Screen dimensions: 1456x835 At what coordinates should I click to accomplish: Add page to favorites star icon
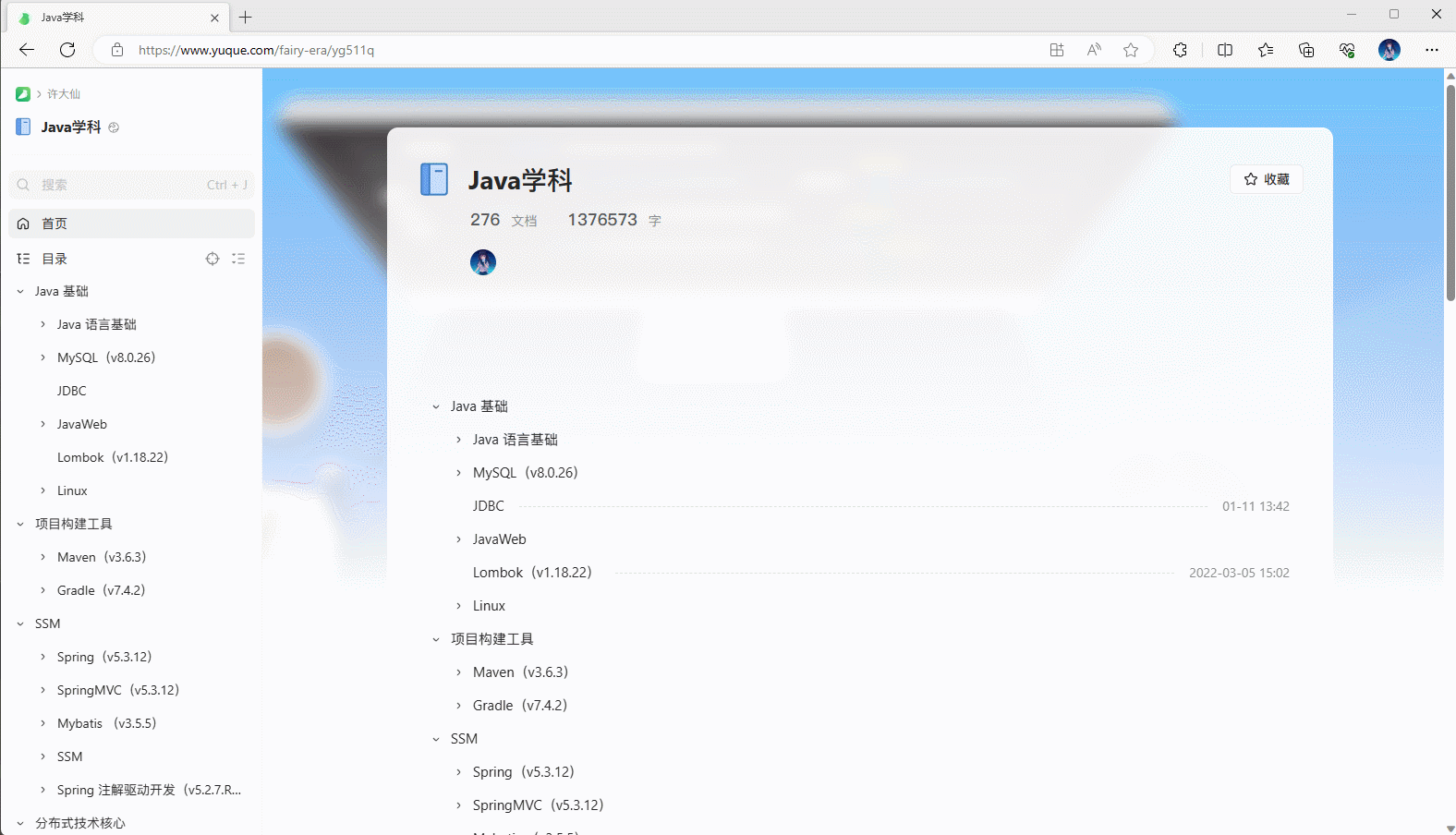pyautogui.click(x=1131, y=50)
